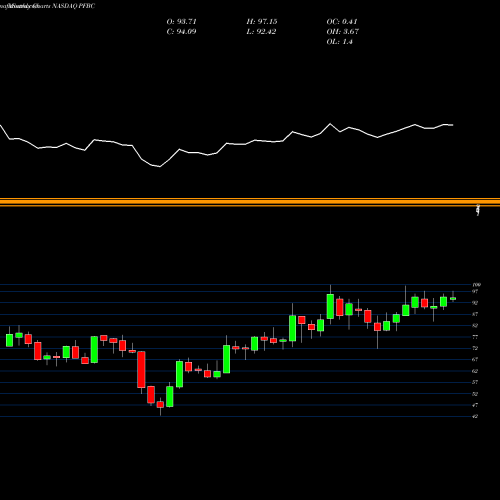The height and width of the screenshot is (500, 500).
Task: Click the 52 price axis label
Action: [x=475, y=394]
